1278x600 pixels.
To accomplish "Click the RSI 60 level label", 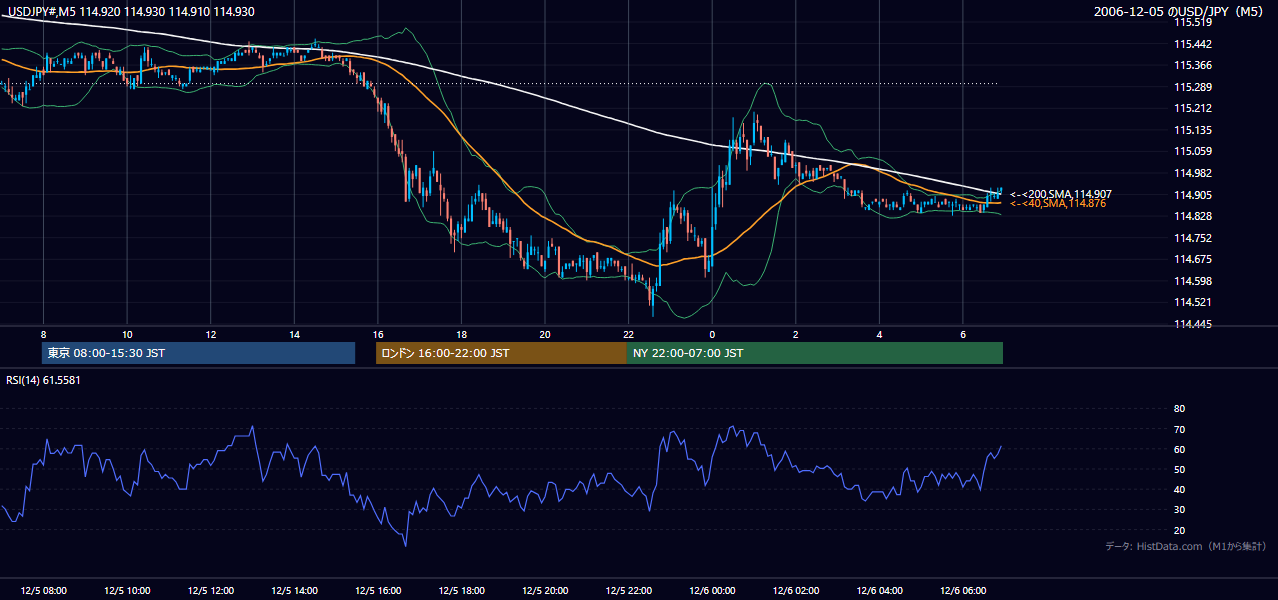I will tap(1179, 449).
